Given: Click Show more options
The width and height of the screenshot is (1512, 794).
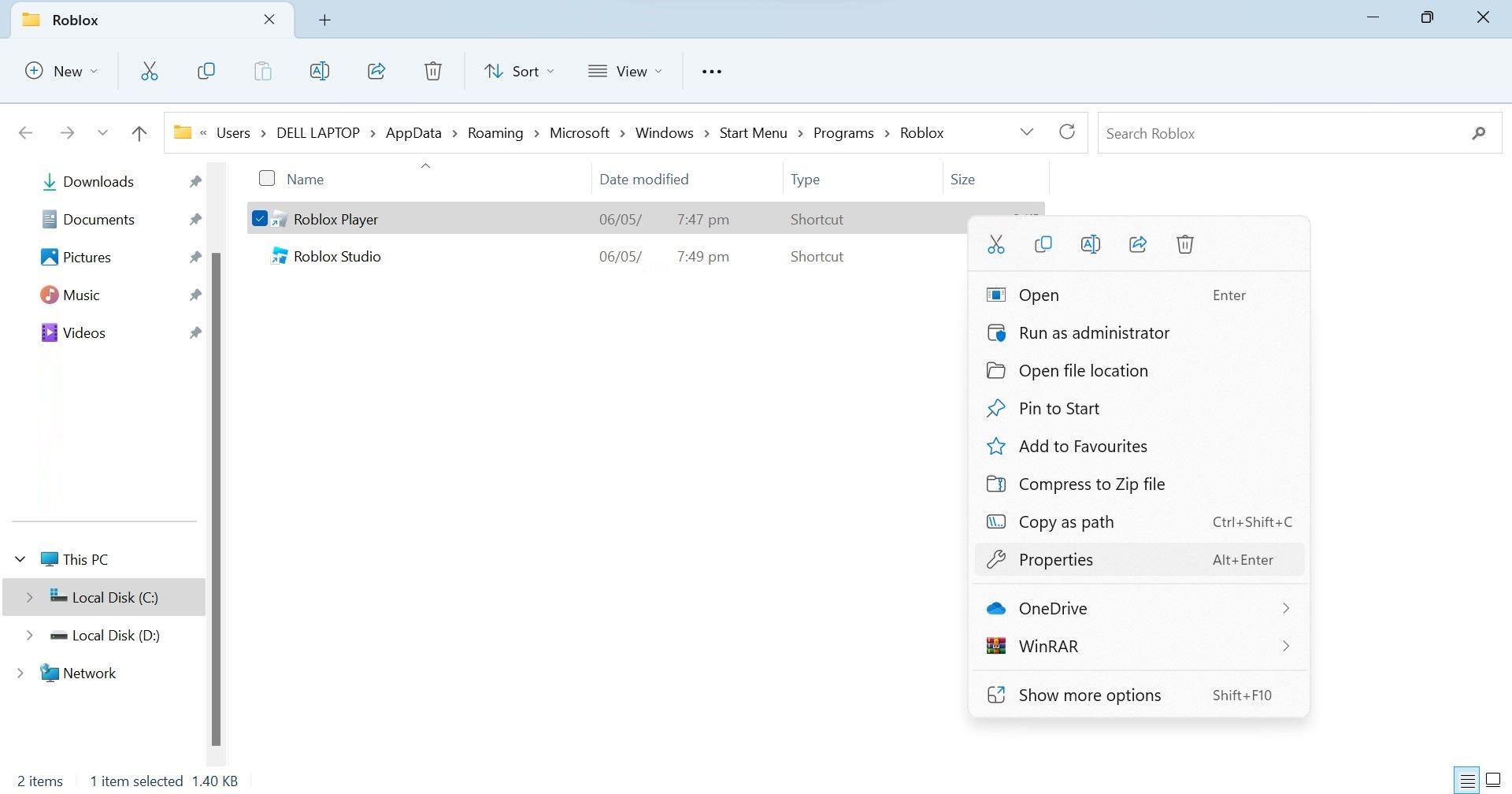Looking at the screenshot, I should tap(1139, 696).
